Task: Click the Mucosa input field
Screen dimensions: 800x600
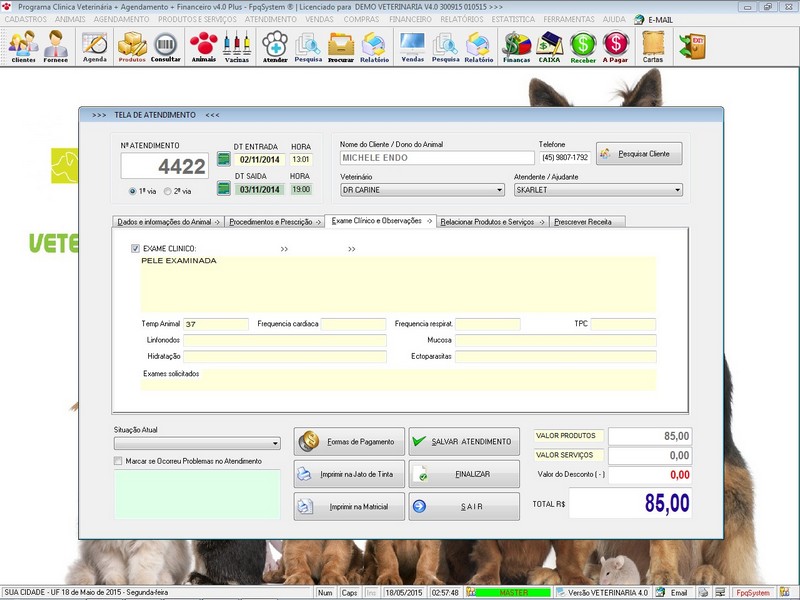Action: click(556, 340)
